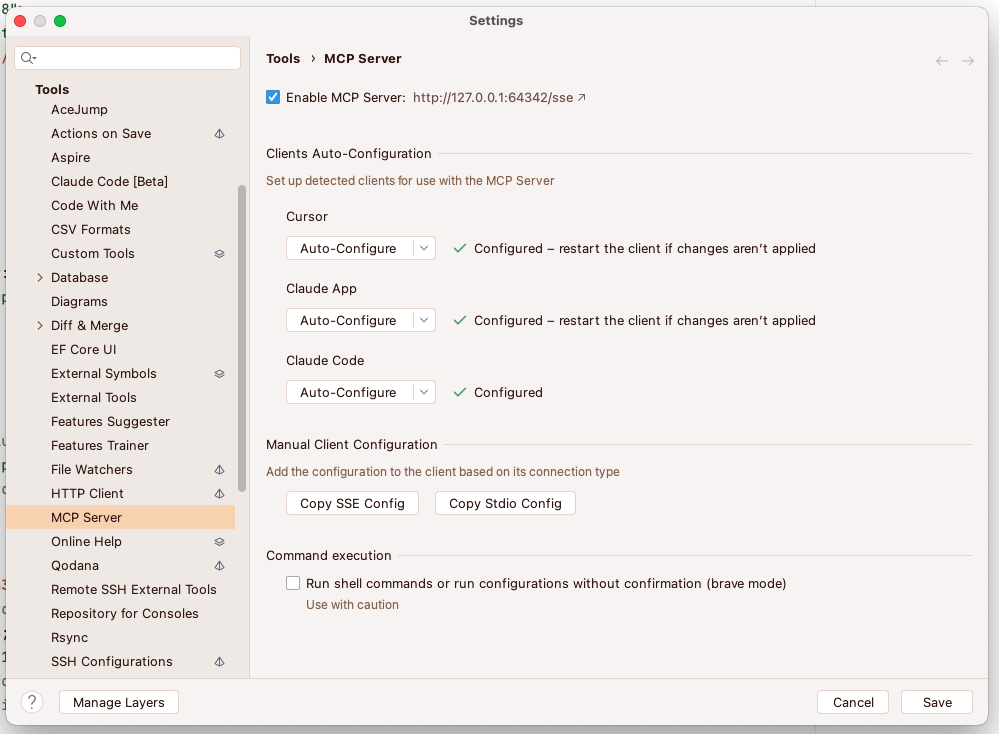The height and width of the screenshot is (734, 999).
Task: Click the green checkmark for Claude Code status
Action: 459,392
